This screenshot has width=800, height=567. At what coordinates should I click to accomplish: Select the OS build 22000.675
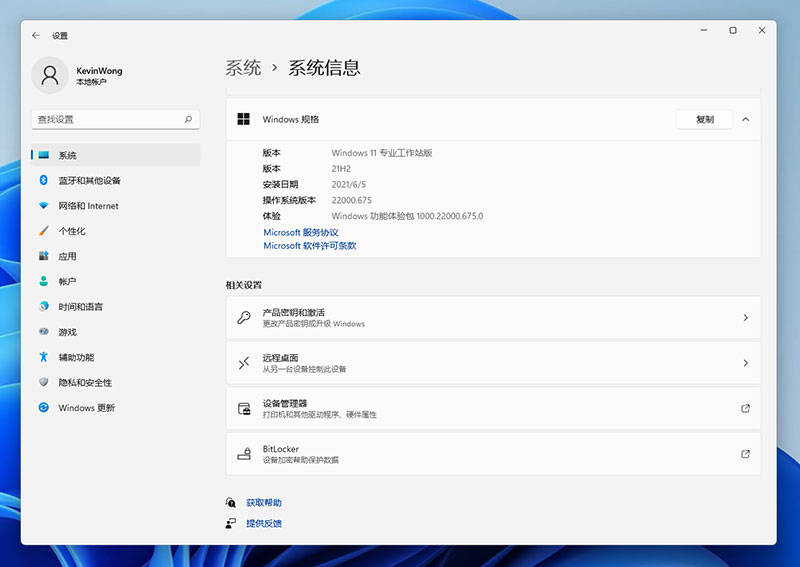pyautogui.click(x=352, y=200)
